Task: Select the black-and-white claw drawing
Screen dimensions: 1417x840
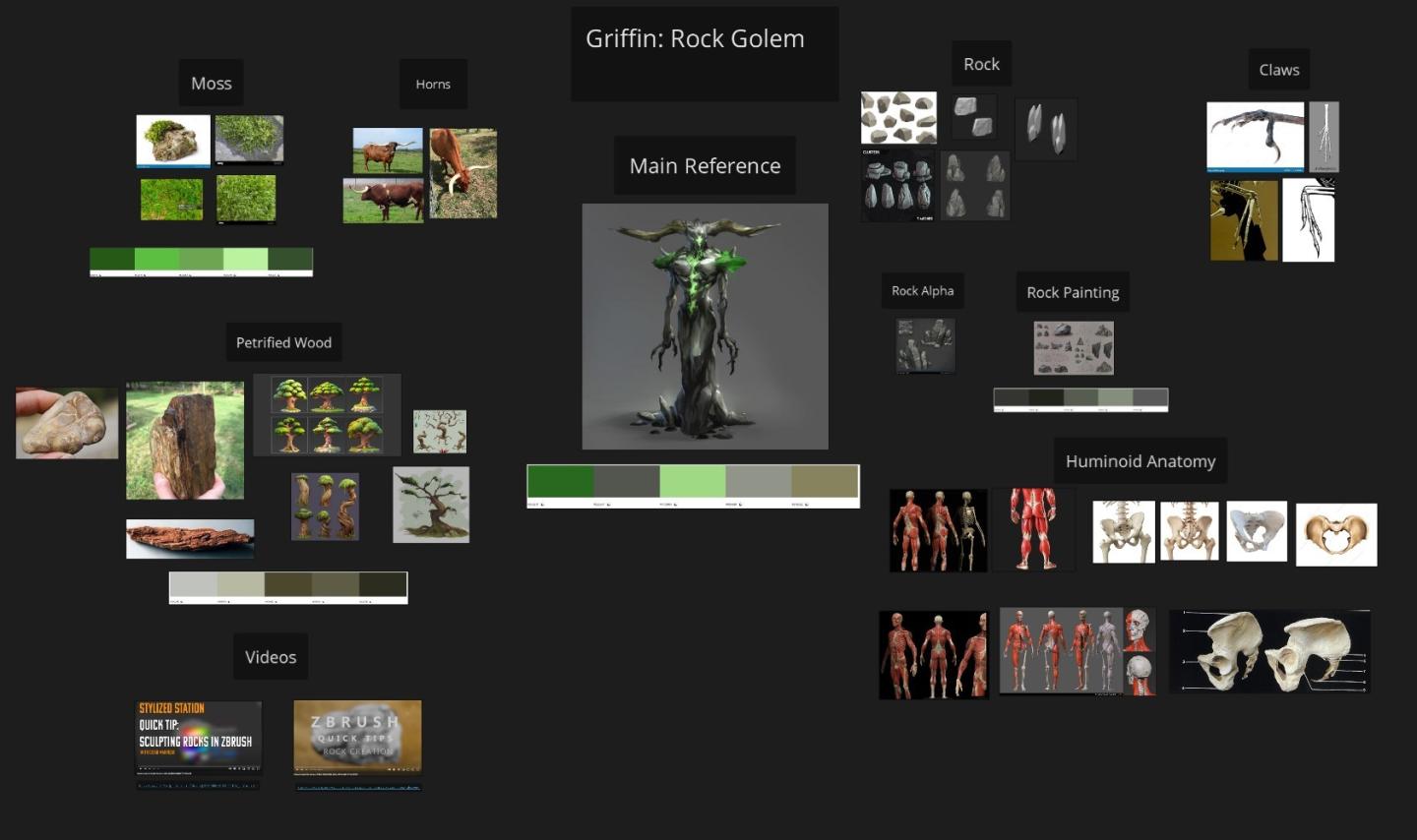Action: click(1309, 219)
